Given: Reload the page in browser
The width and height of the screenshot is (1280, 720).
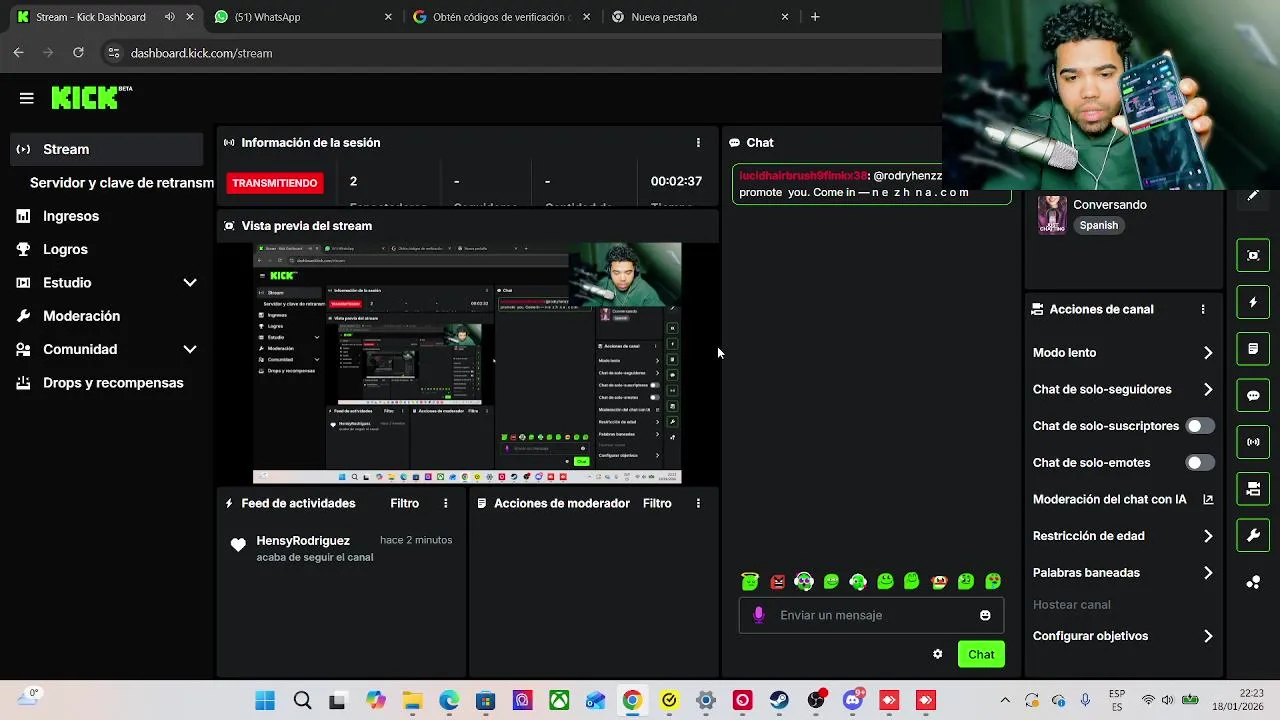Looking at the screenshot, I should pos(78,53).
